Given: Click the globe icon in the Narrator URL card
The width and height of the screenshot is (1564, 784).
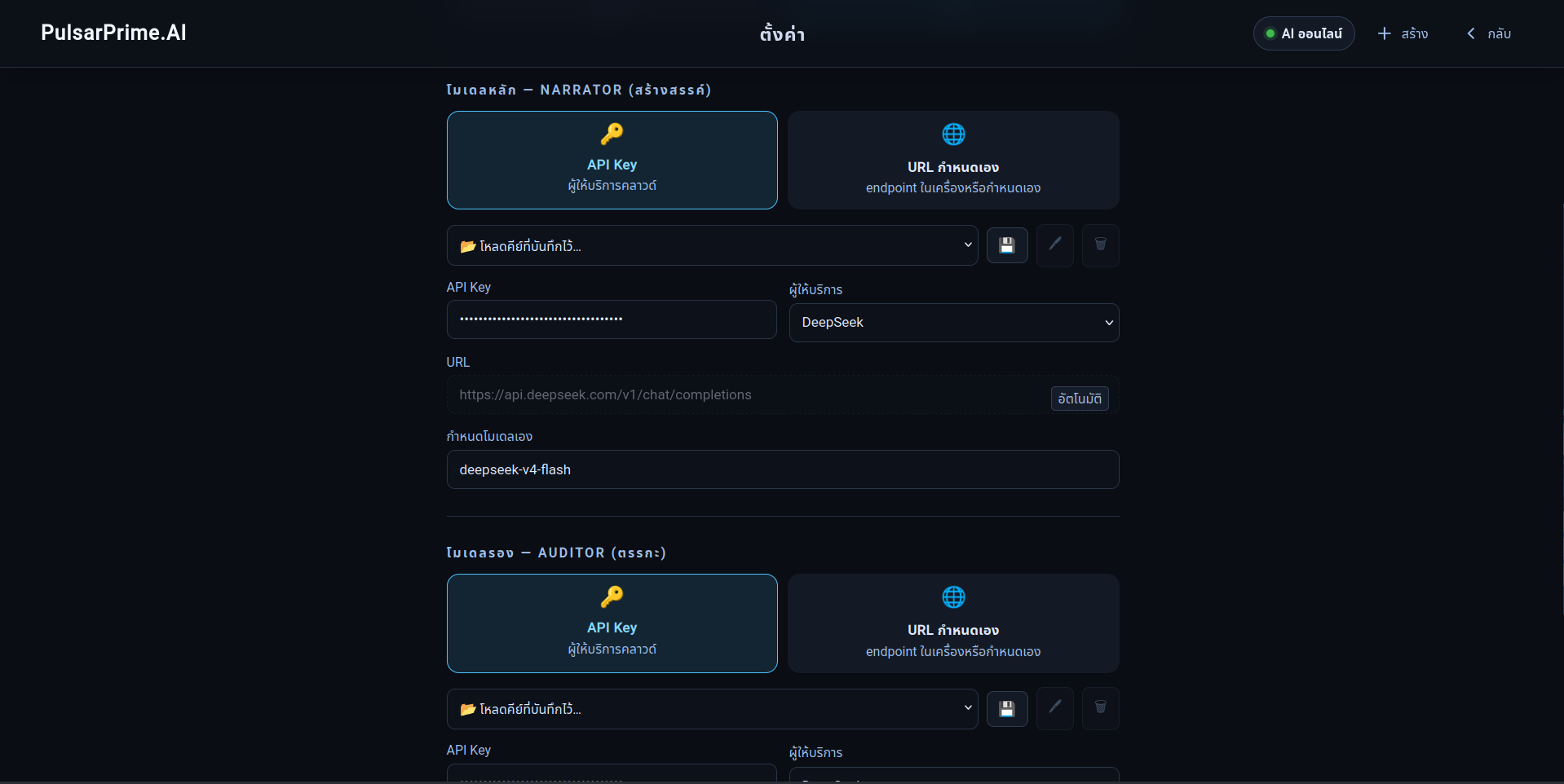Looking at the screenshot, I should [x=953, y=134].
